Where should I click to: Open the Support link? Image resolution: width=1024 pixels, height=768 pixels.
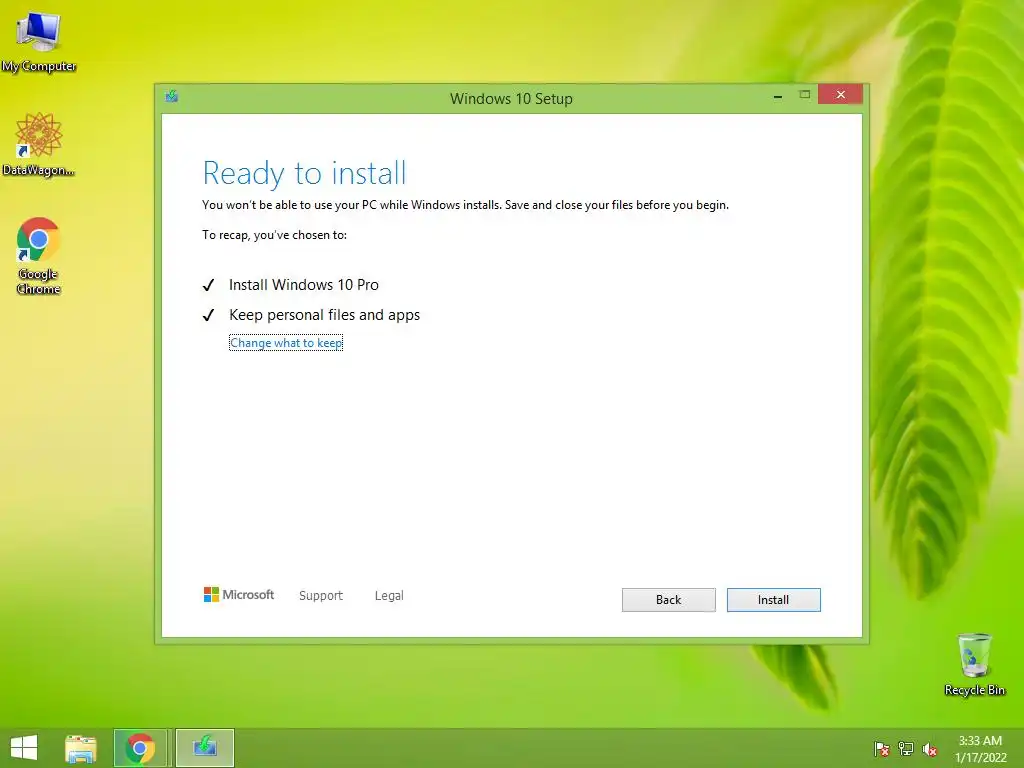click(x=321, y=596)
